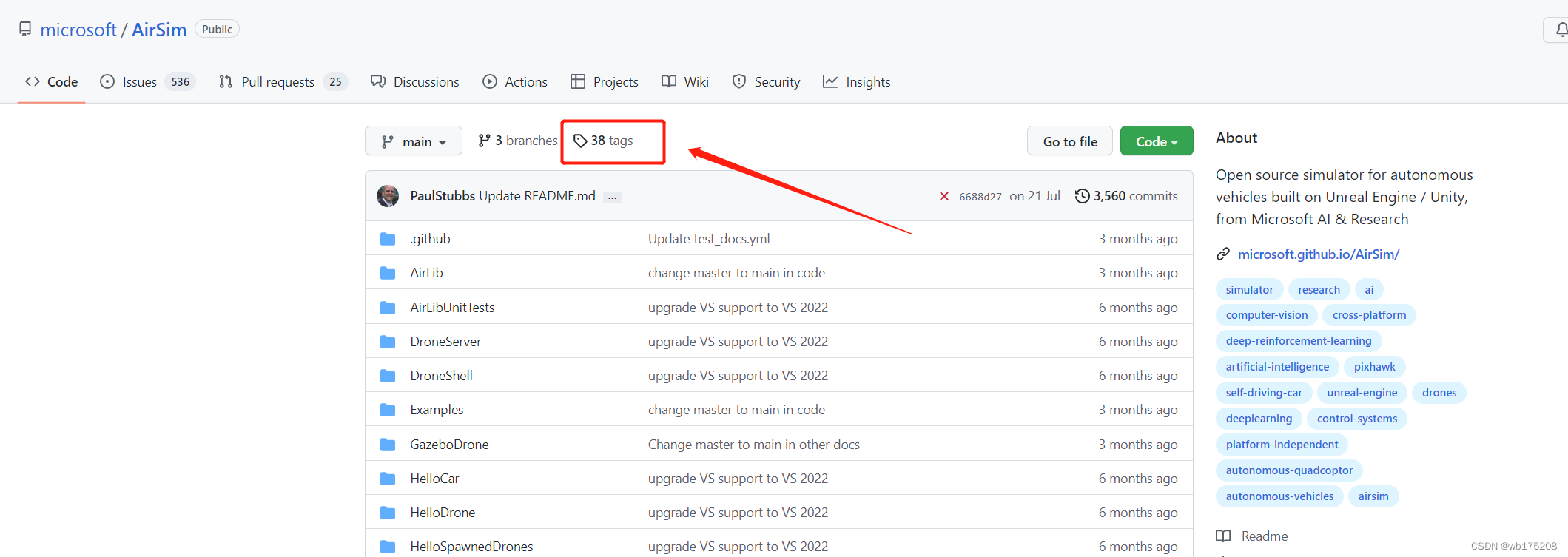Open the GazeboDrone folder
1568x557 pixels.
pyautogui.click(x=449, y=445)
